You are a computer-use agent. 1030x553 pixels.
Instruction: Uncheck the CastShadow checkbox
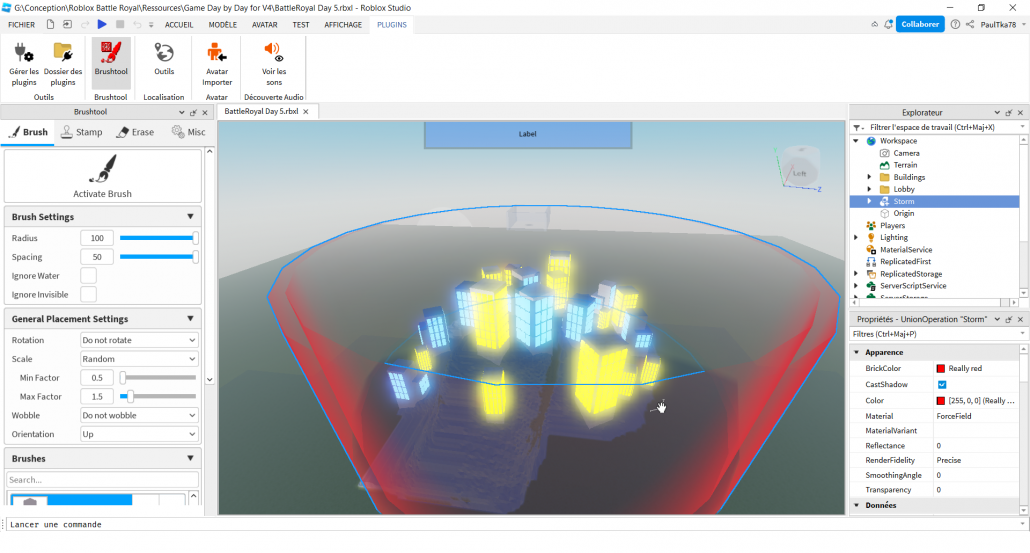(x=942, y=384)
